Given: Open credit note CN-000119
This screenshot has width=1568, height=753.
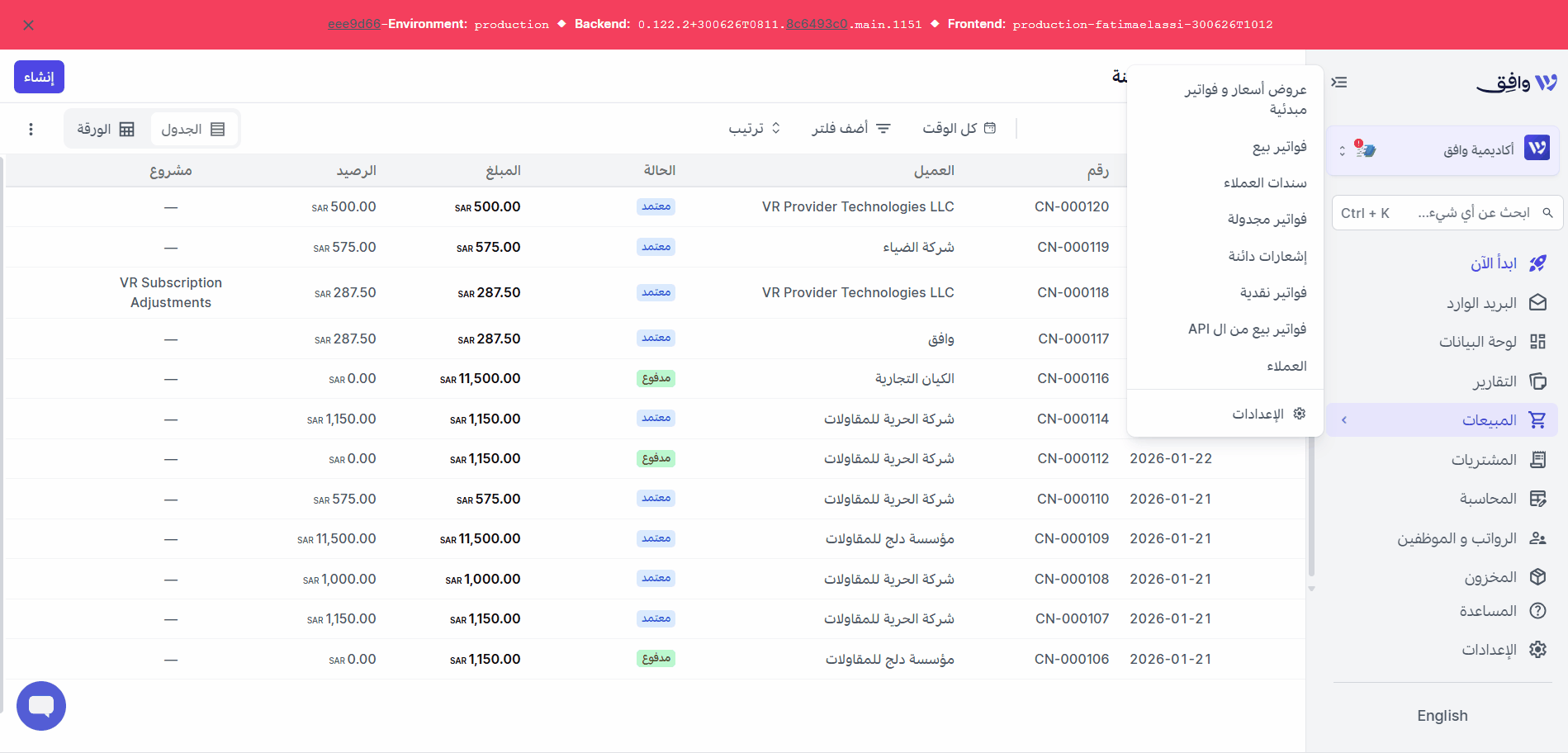Looking at the screenshot, I should [x=1073, y=247].
